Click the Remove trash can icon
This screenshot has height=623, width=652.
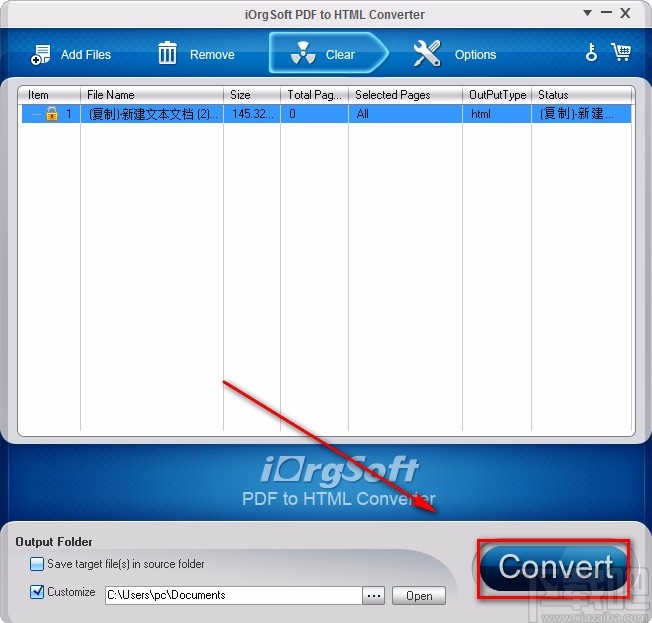pos(167,53)
